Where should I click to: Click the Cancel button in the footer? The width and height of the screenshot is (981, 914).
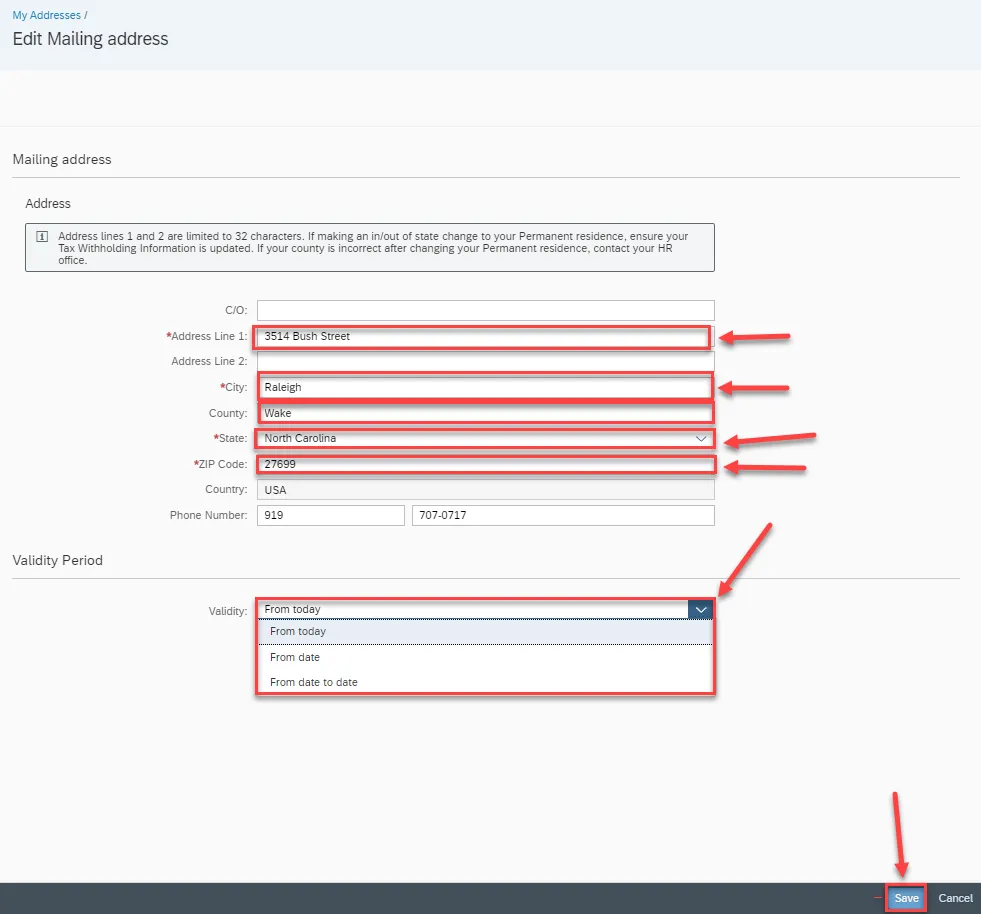[x=955, y=898]
